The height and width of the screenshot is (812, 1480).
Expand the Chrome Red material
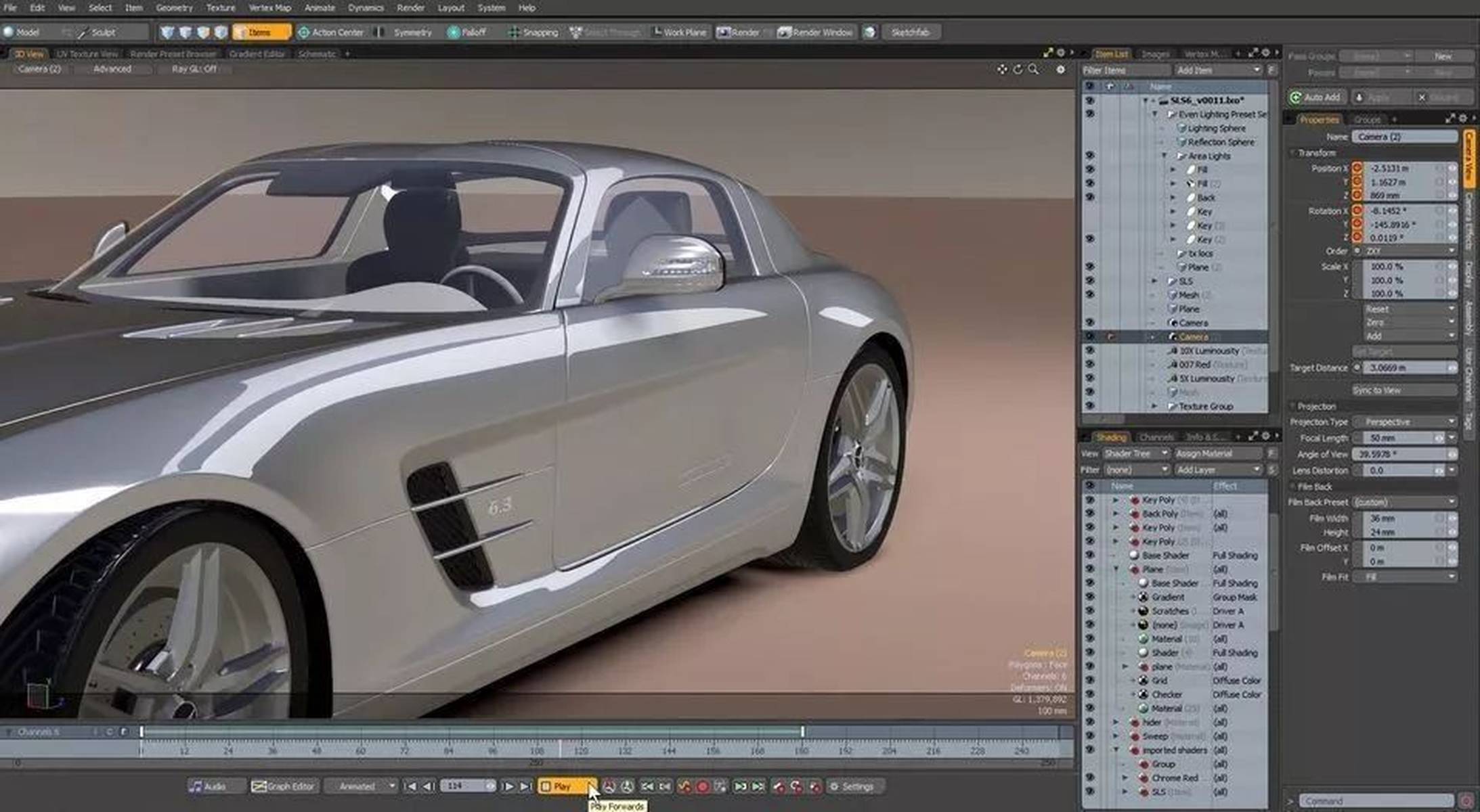(x=1125, y=778)
